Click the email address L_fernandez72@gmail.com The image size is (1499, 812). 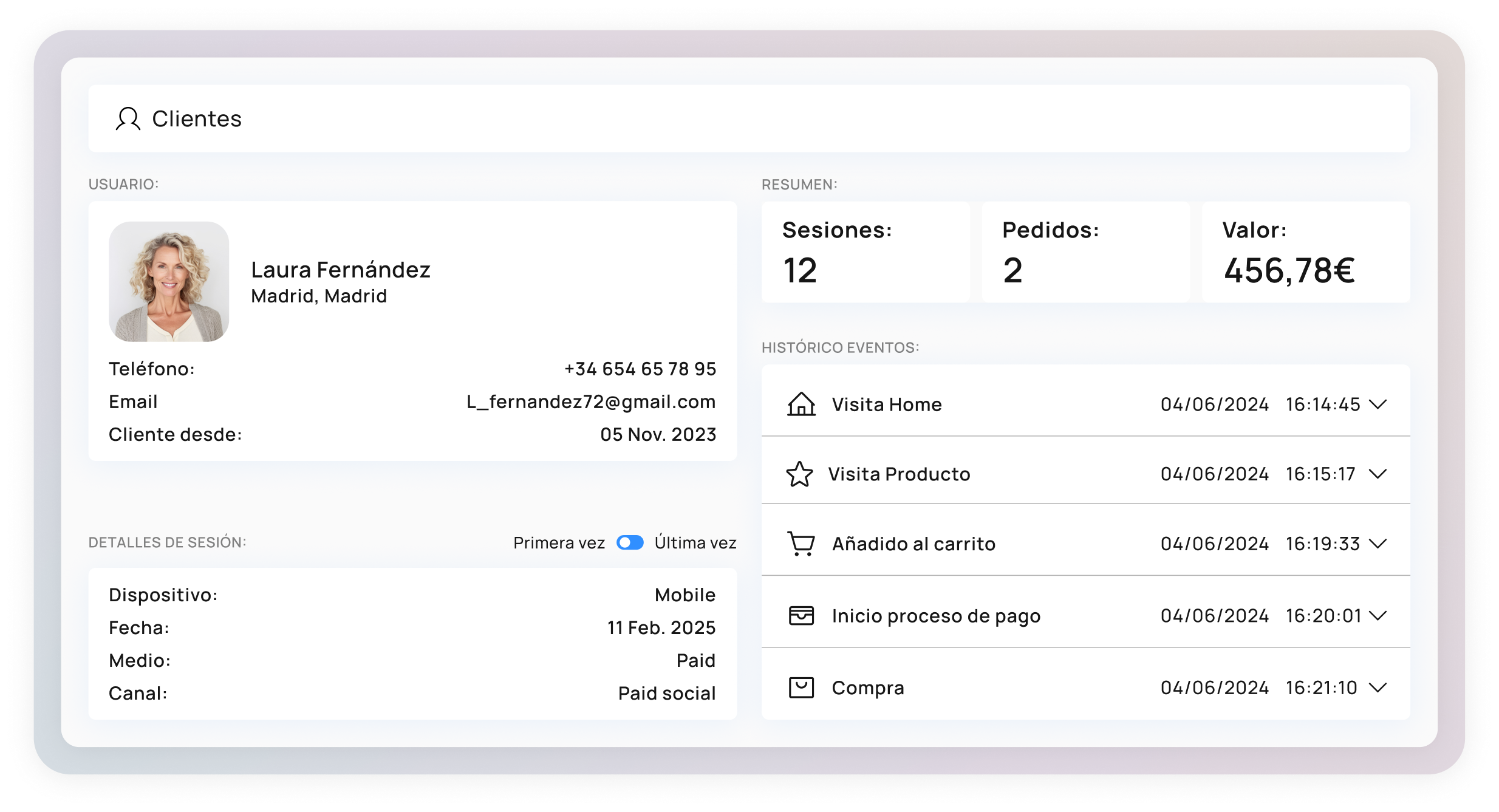[x=591, y=401]
